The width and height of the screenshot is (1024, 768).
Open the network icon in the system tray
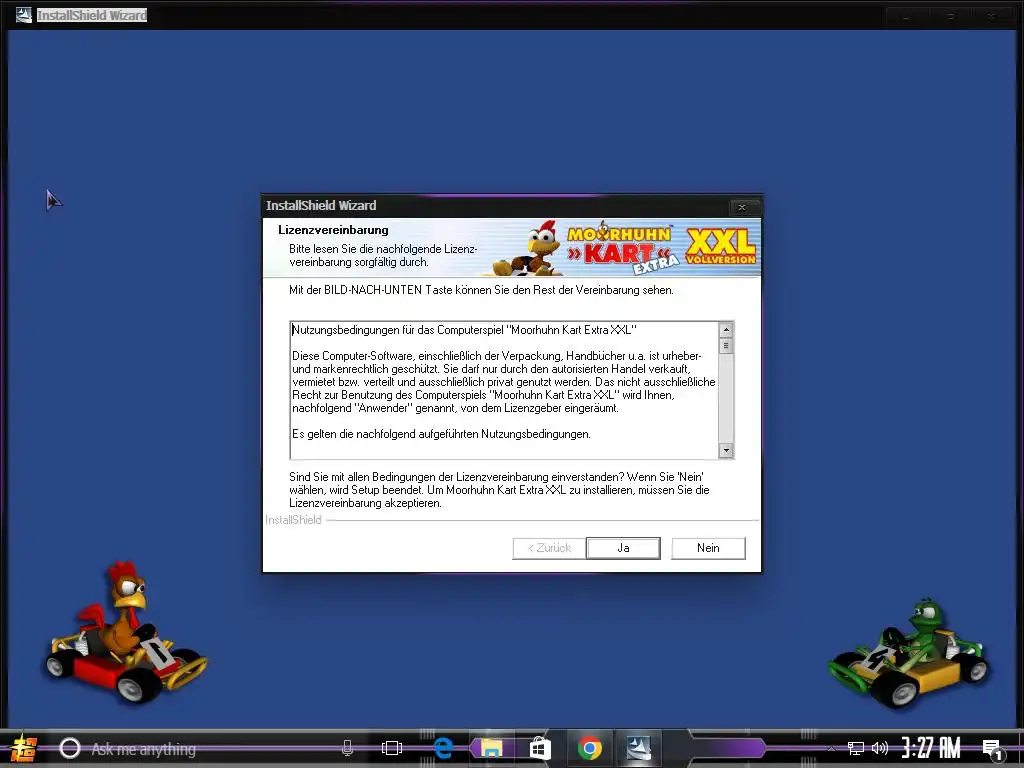click(856, 748)
